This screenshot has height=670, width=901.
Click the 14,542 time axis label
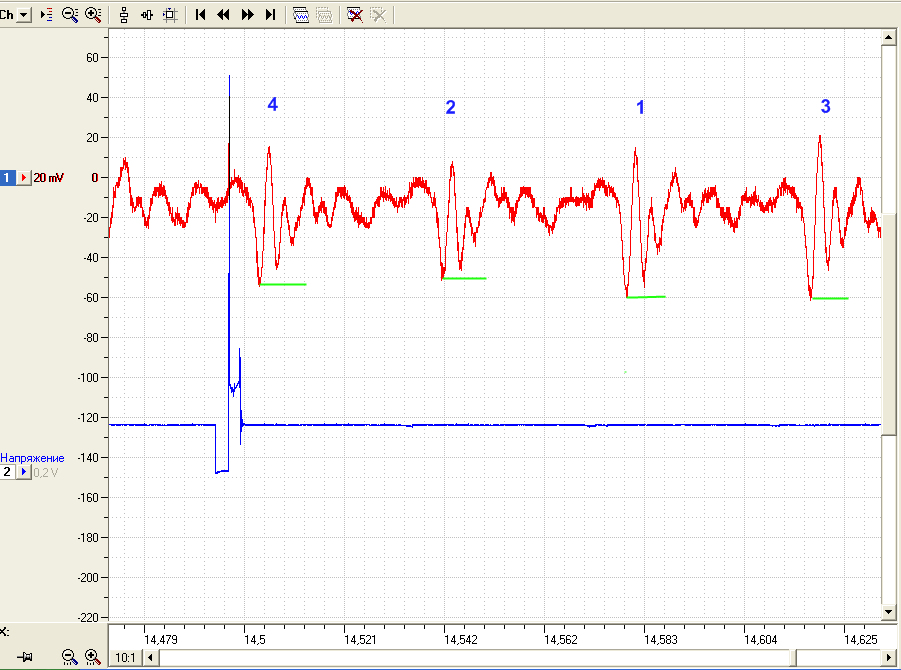(461, 640)
